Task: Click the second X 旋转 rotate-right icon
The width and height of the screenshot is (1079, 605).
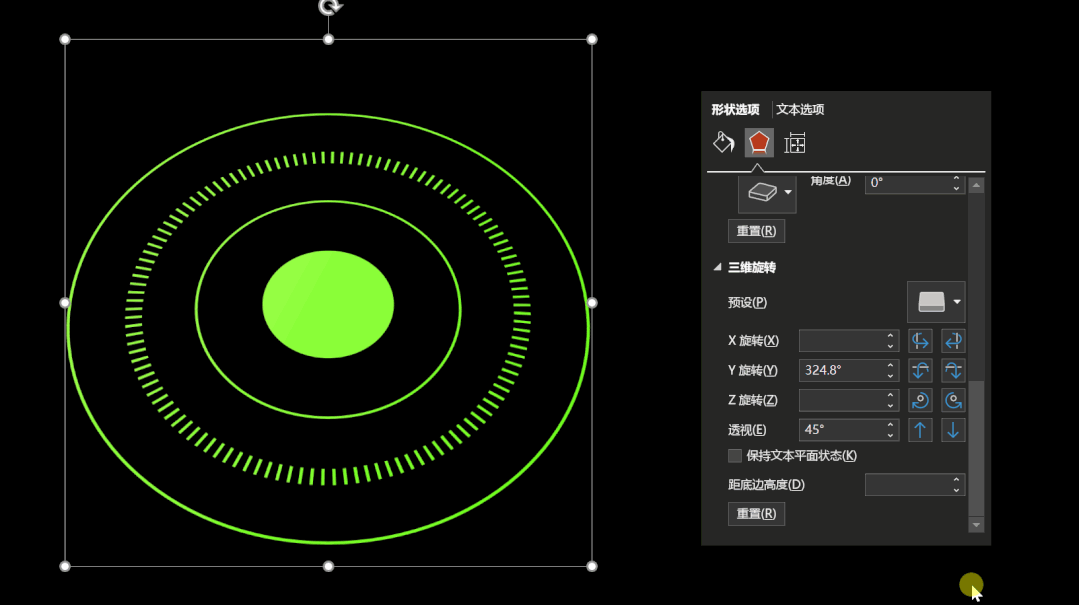Action: [x=953, y=341]
